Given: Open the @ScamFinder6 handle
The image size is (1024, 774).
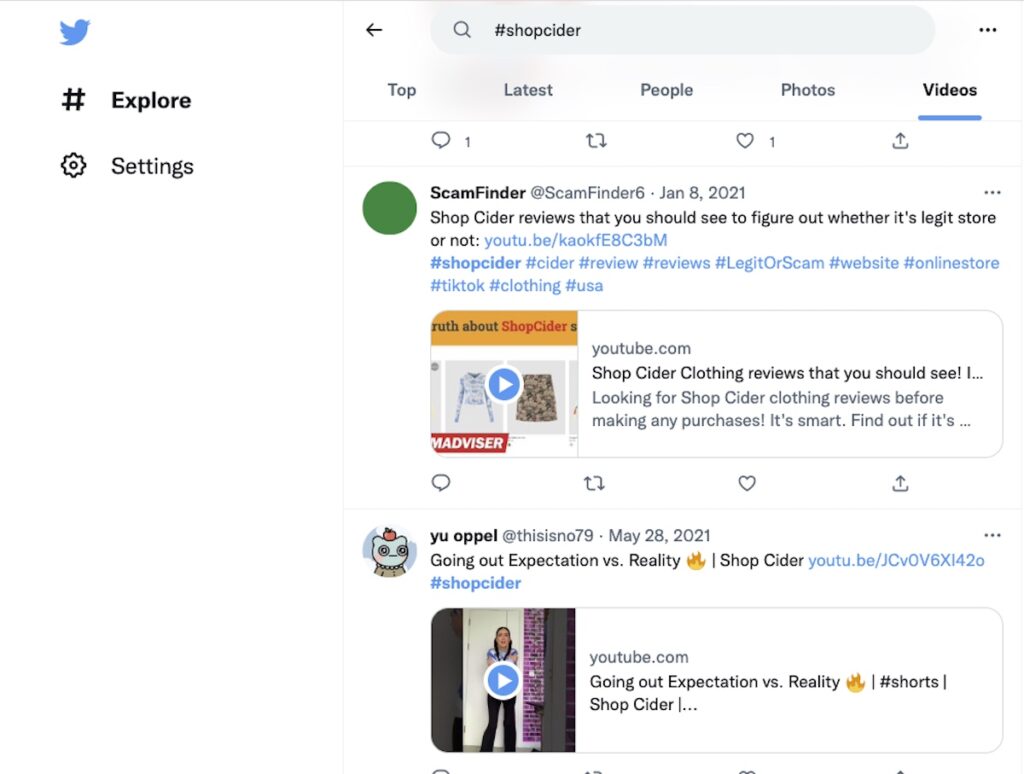Looking at the screenshot, I should [587, 193].
